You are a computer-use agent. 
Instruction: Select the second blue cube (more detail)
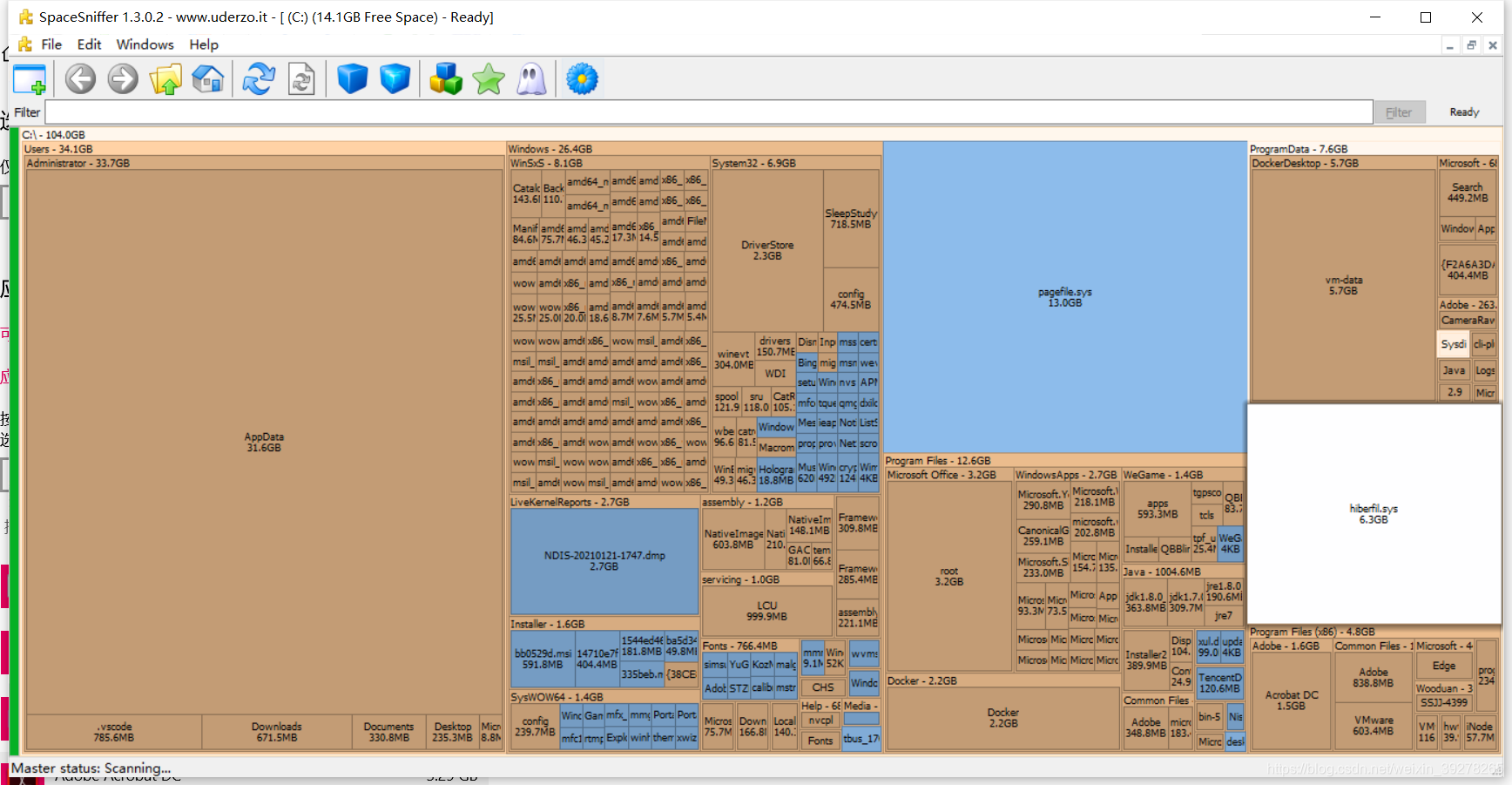(x=395, y=79)
